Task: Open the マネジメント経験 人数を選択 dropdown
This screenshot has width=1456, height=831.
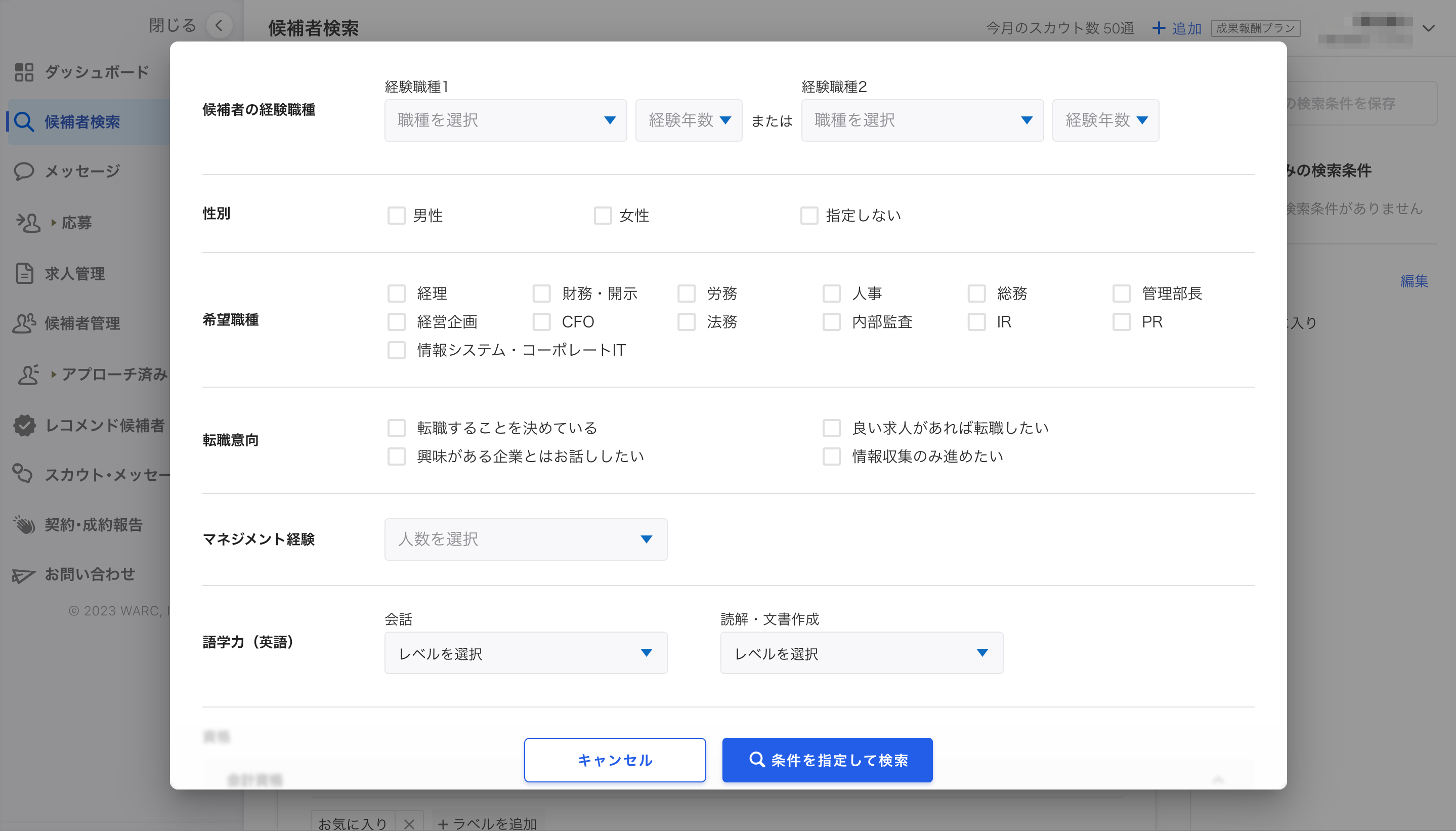Action: 526,539
